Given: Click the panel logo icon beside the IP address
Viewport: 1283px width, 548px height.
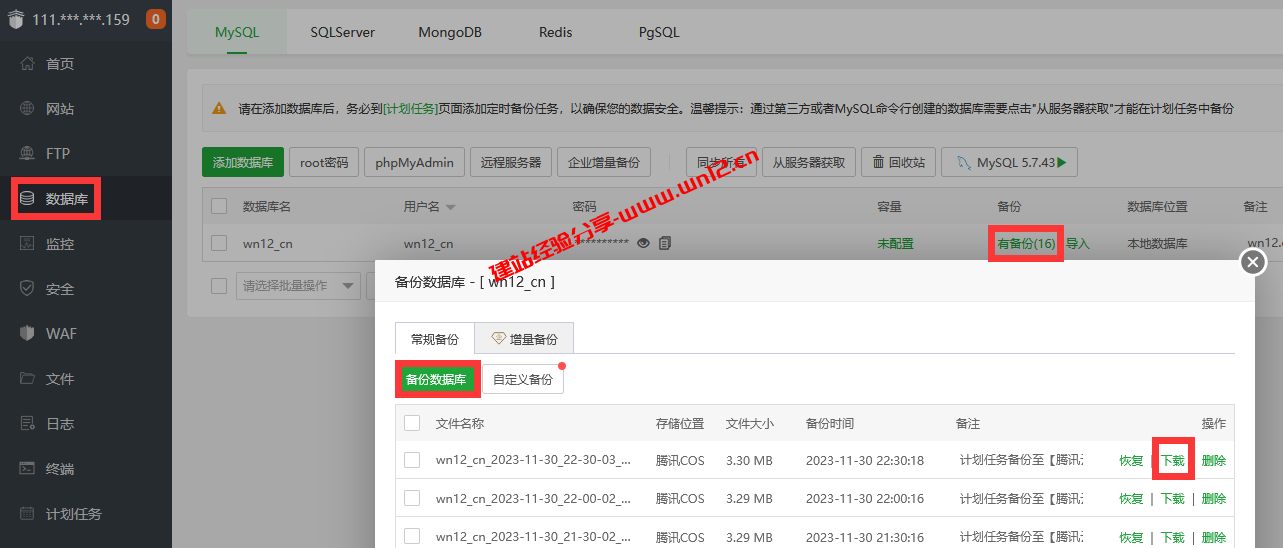Looking at the screenshot, I should 16,19.
